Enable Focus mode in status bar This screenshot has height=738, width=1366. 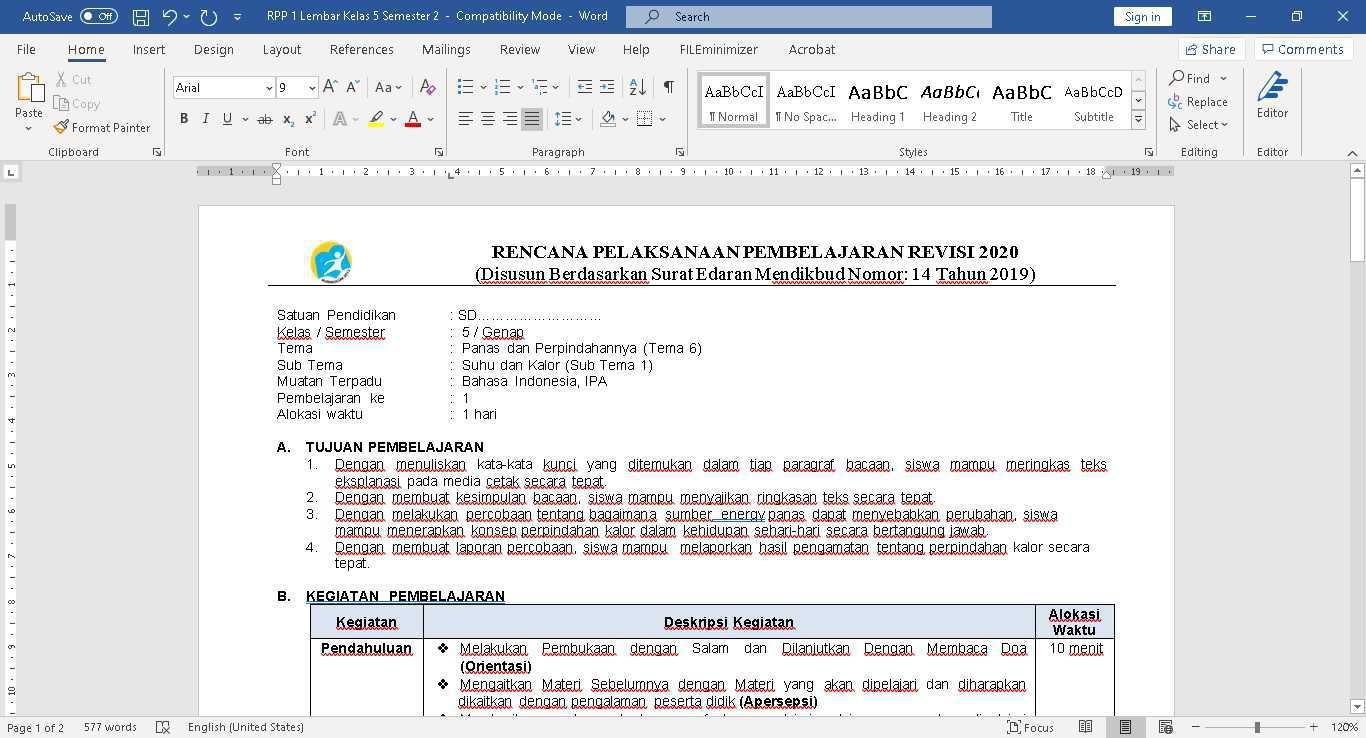1028,727
